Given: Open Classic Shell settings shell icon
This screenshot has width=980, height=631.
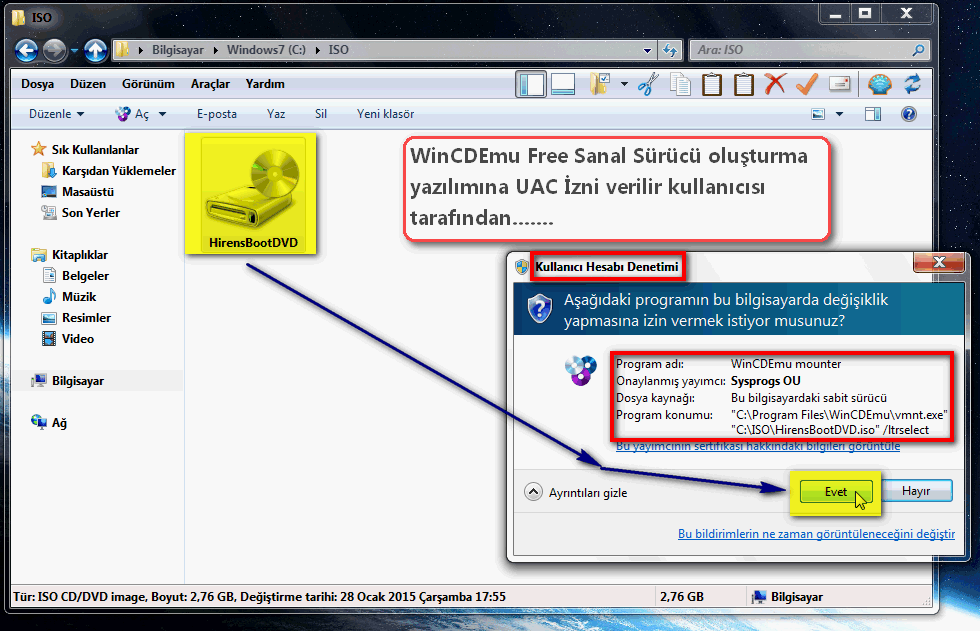Looking at the screenshot, I should 879,84.
